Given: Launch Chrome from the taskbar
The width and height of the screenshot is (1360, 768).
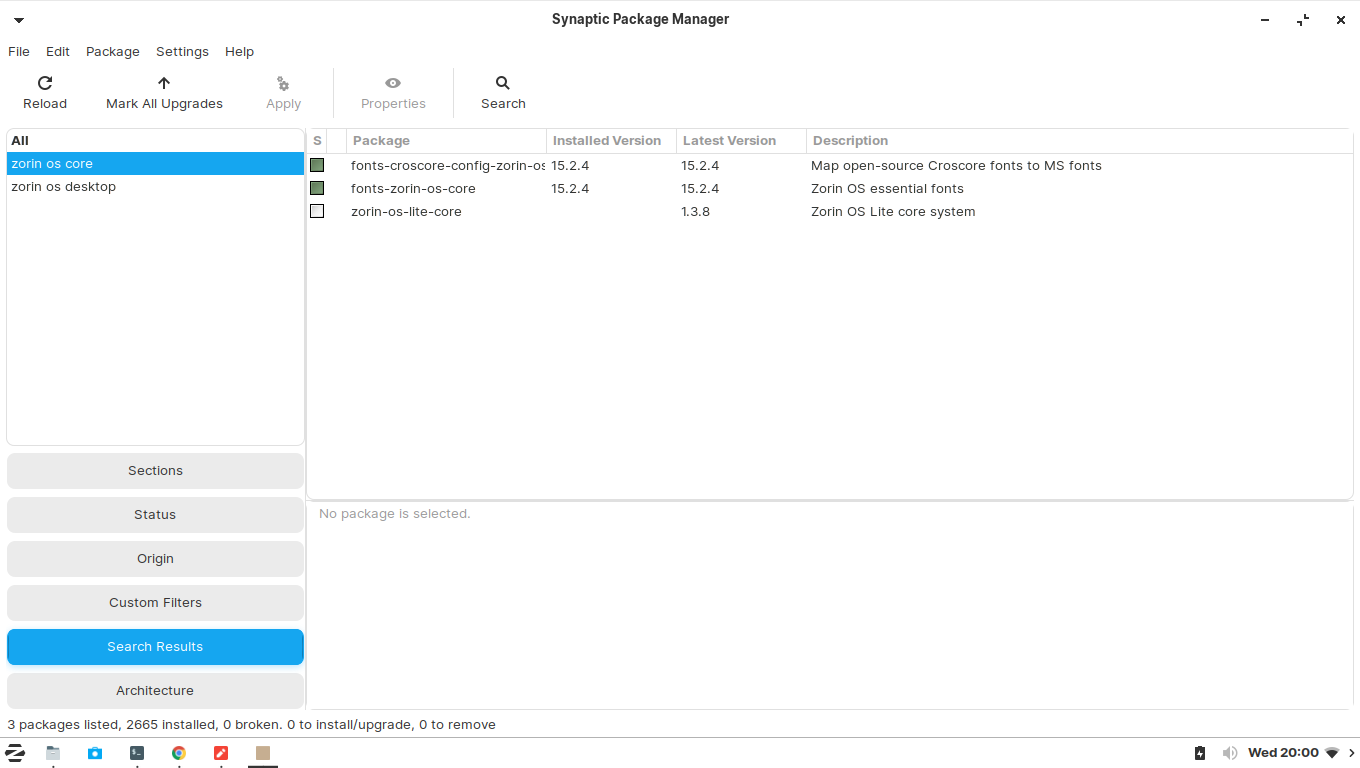Looking at the screenshot, I should coord(179,753).
